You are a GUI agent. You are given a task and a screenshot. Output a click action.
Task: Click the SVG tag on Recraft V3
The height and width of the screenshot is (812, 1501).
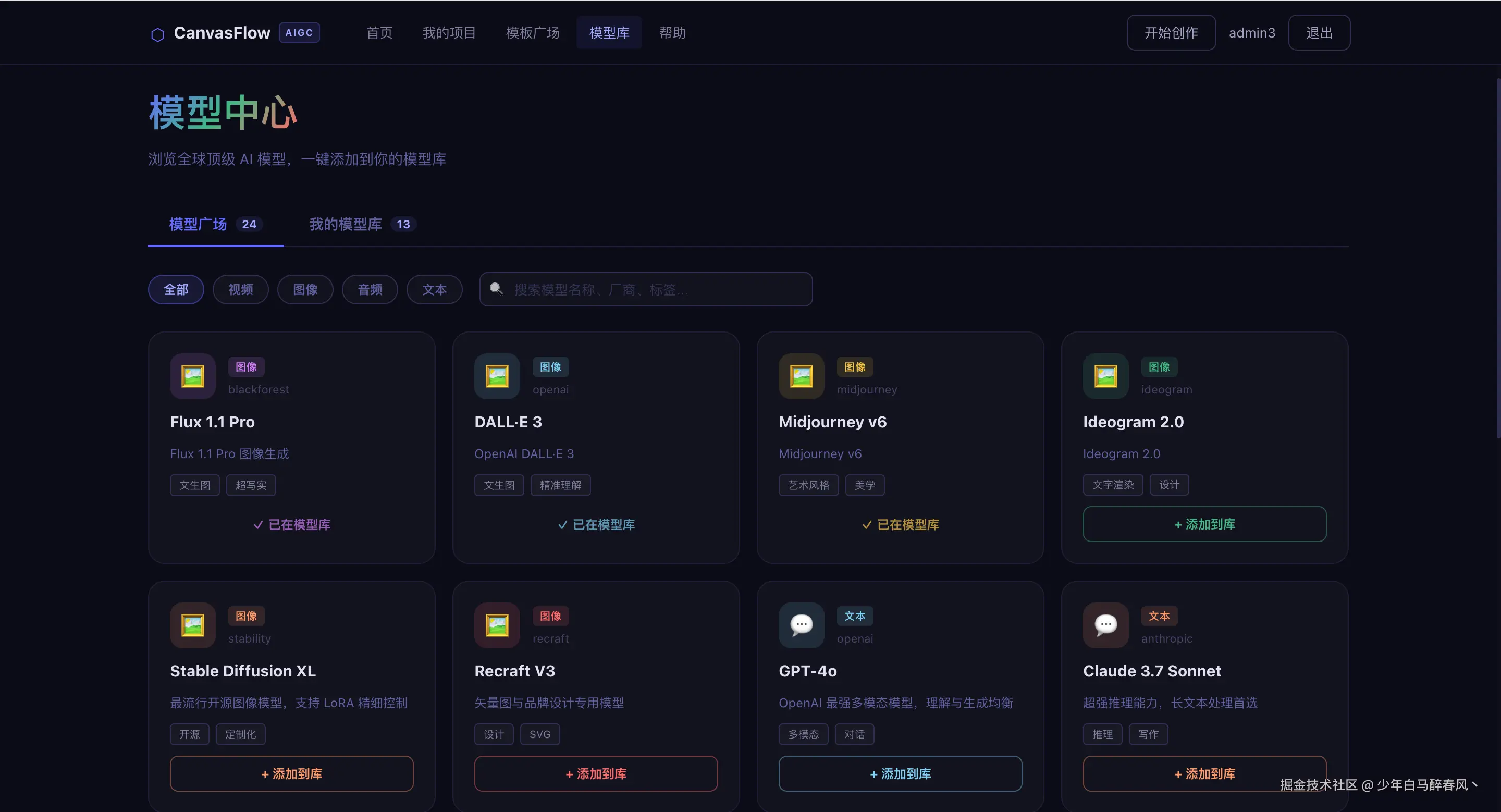[539, 734]
